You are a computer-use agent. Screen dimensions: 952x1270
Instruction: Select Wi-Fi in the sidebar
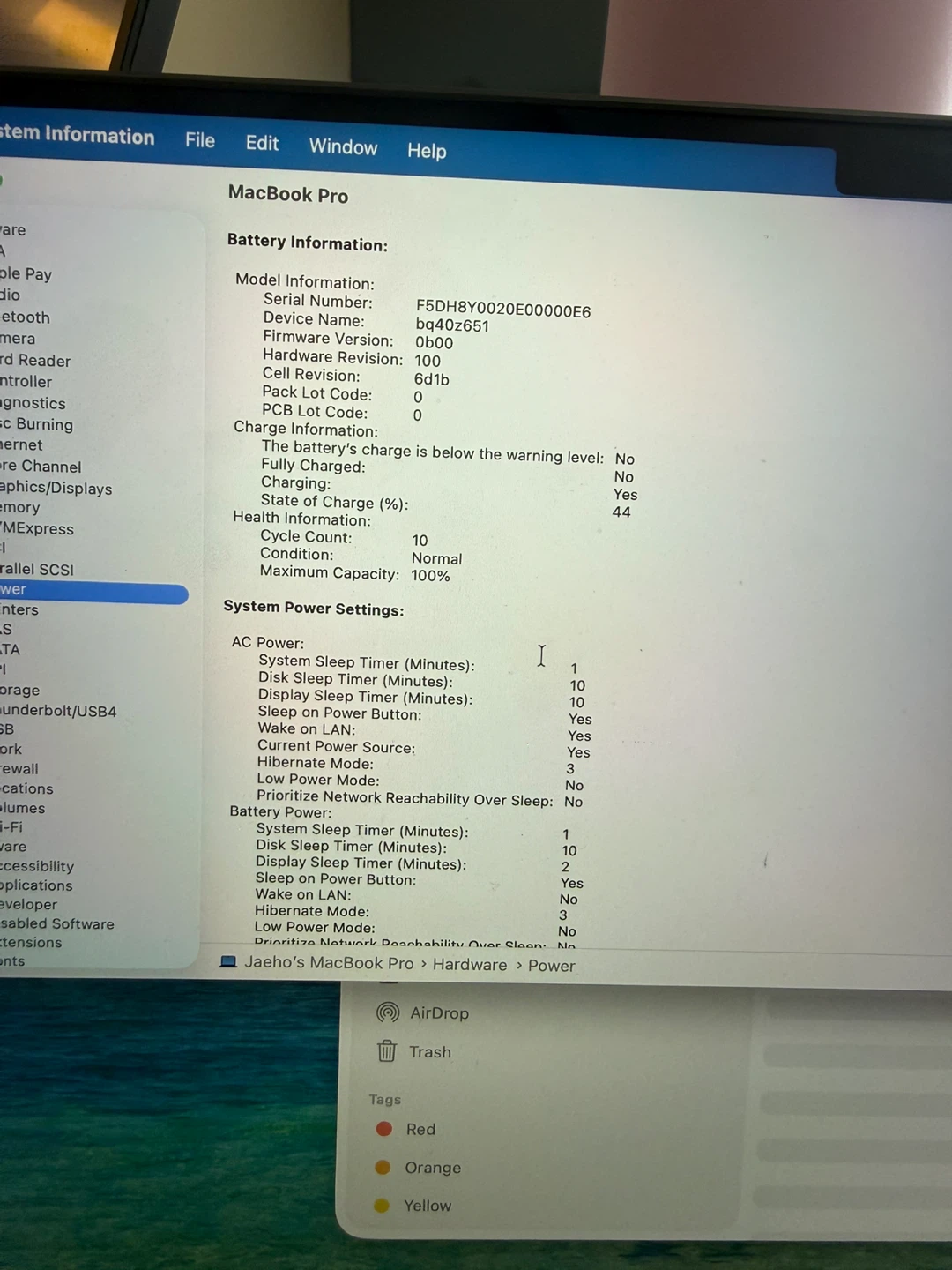click(11, 827)
